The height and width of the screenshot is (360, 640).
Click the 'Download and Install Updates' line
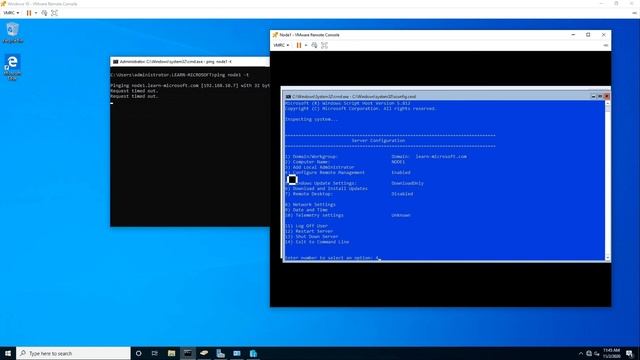coord(327,189)
